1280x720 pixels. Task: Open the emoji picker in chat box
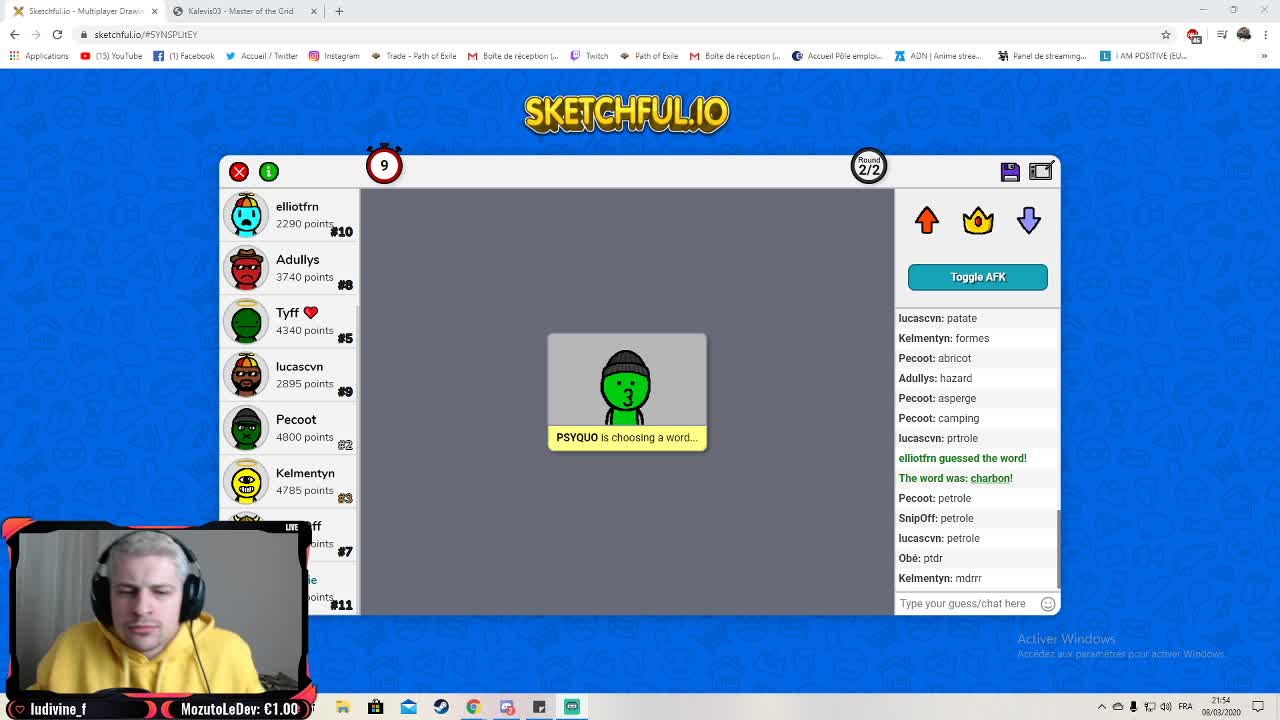point(1047,604)
